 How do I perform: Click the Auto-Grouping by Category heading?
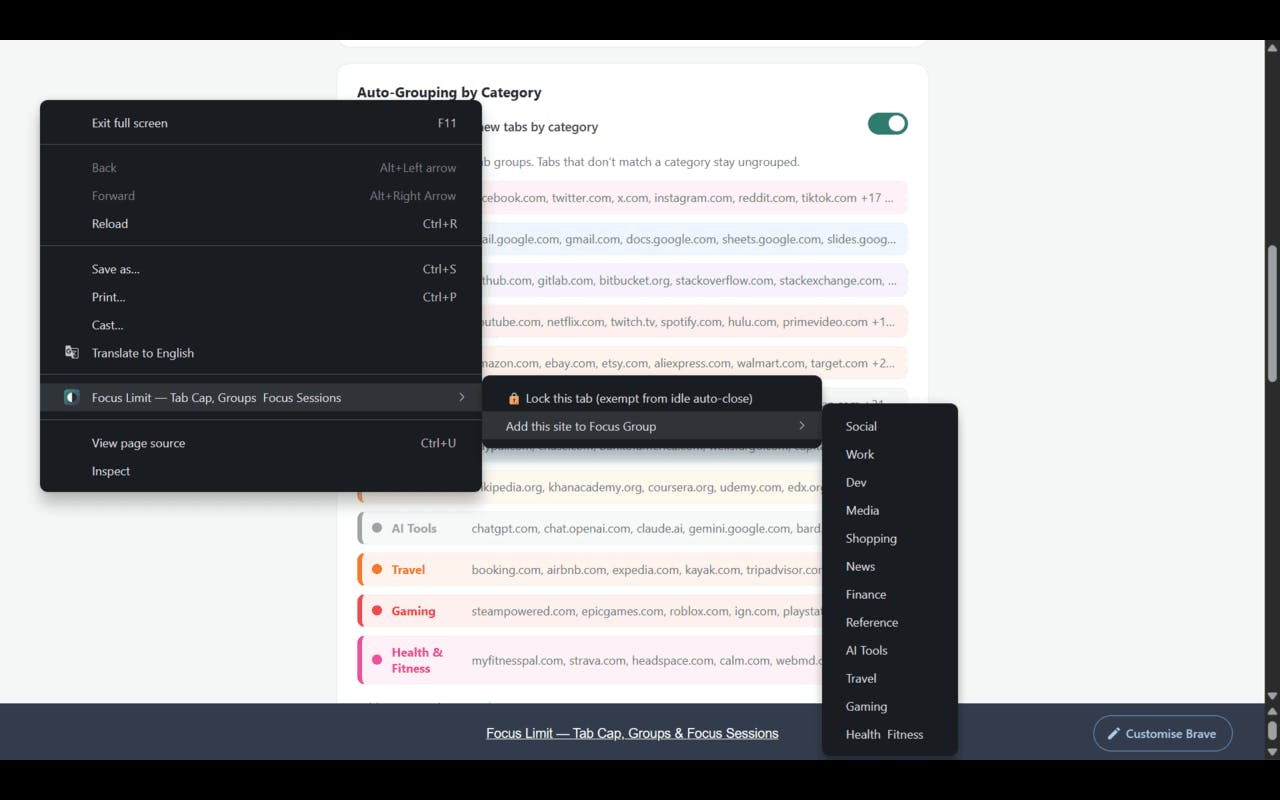(449, 93)
